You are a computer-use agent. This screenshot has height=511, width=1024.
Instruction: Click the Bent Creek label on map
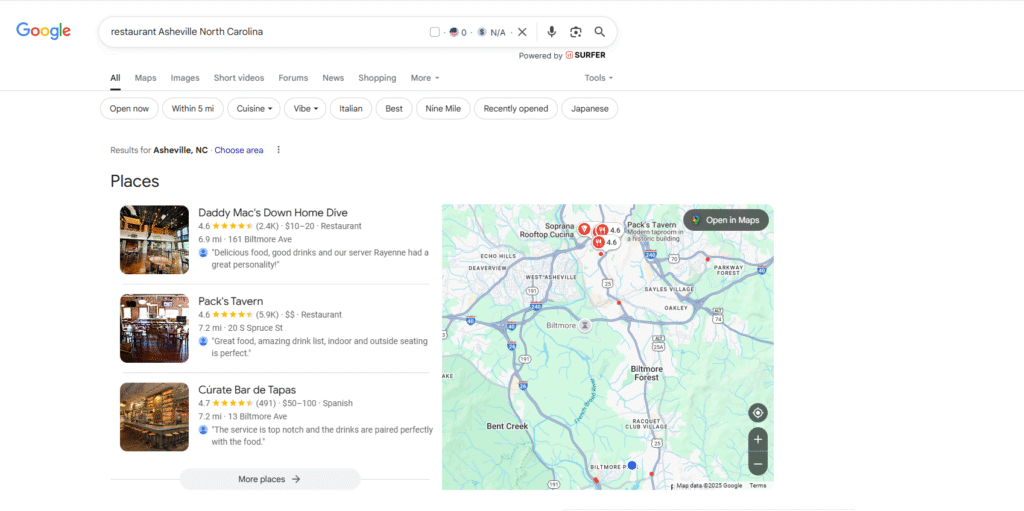coord(507,426)
